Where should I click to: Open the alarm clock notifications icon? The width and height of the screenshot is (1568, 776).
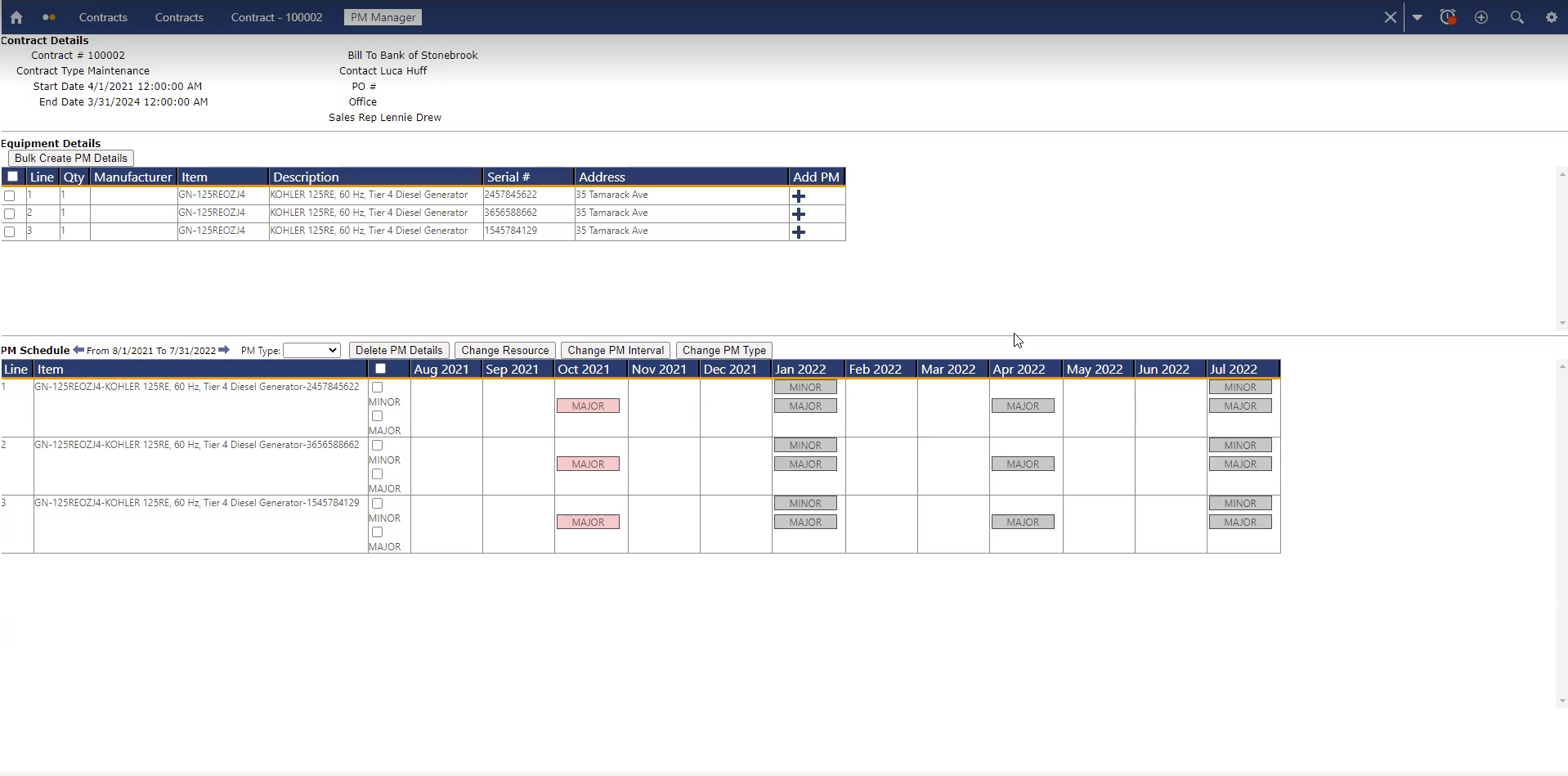(1447, 16)
